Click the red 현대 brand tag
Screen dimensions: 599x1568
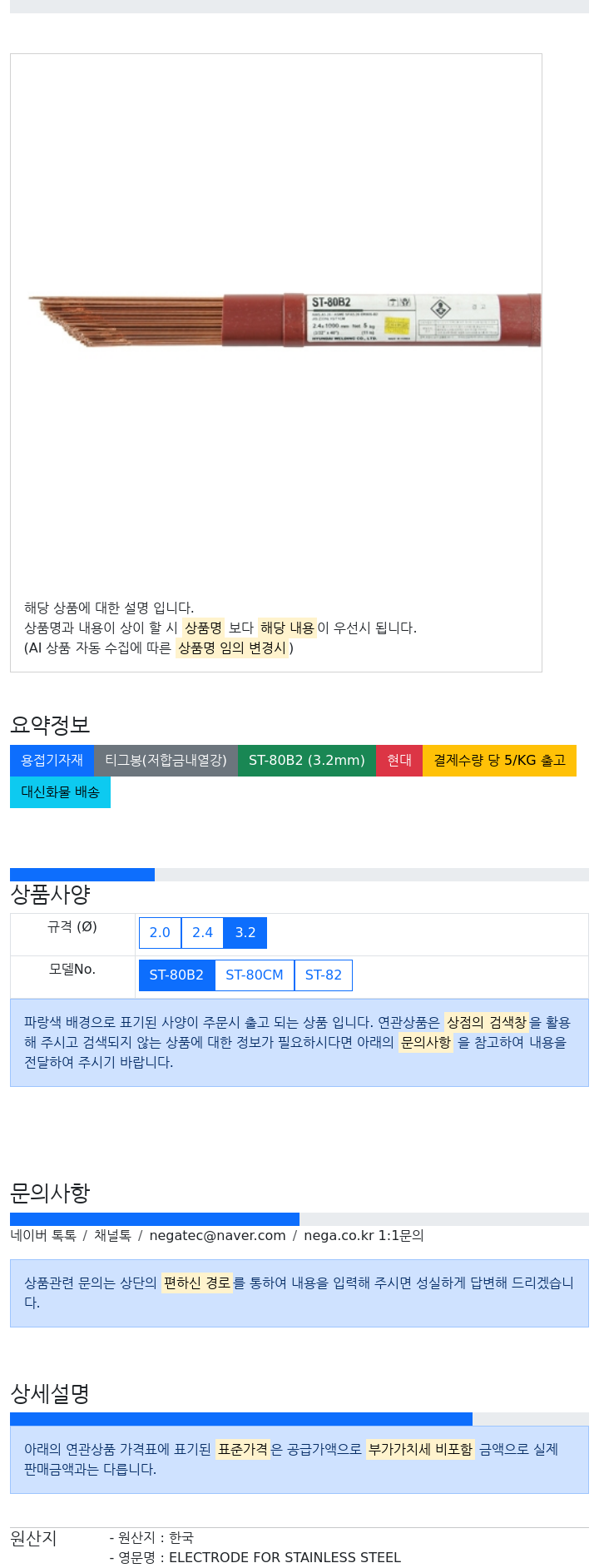point(399,760)
